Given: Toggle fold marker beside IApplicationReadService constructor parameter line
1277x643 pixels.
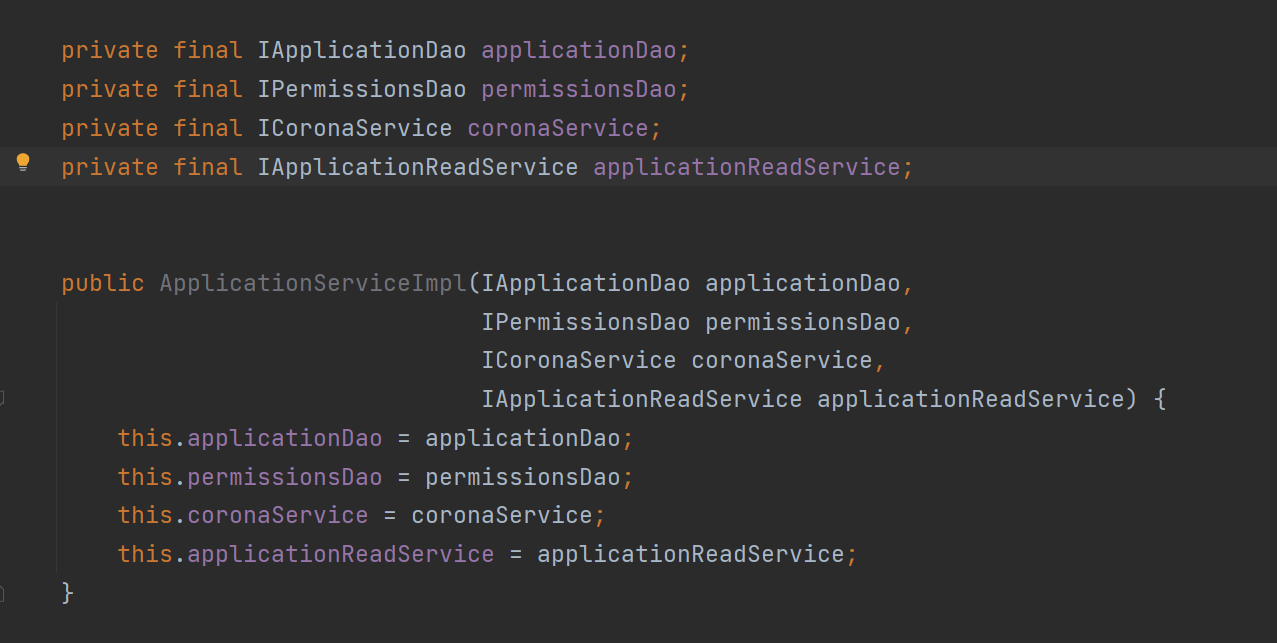Looking at the screenshot, I should 3,399.
